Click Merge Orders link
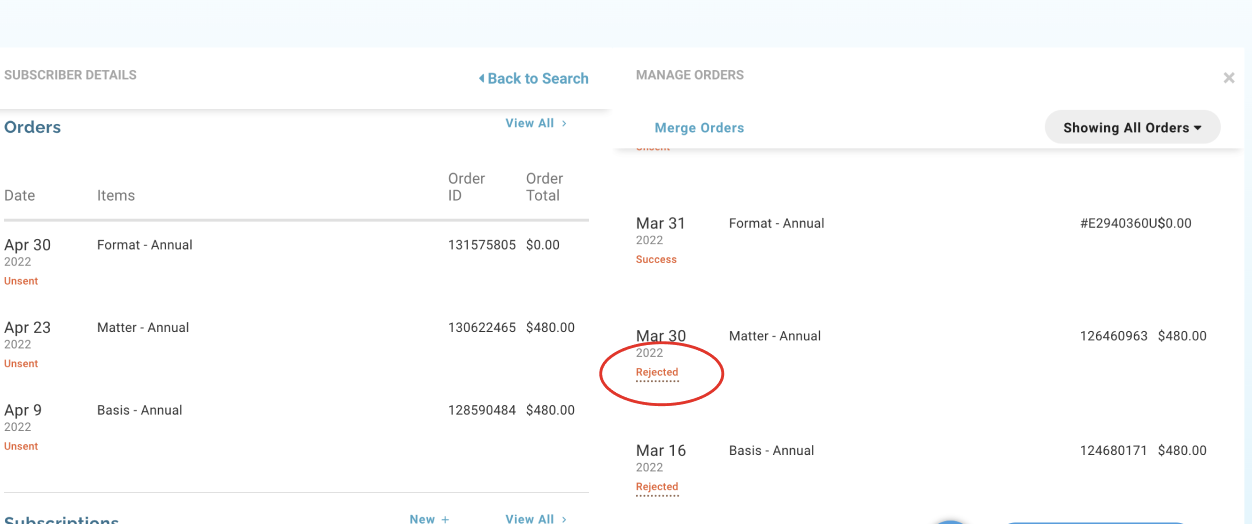 tap(699, 128)
